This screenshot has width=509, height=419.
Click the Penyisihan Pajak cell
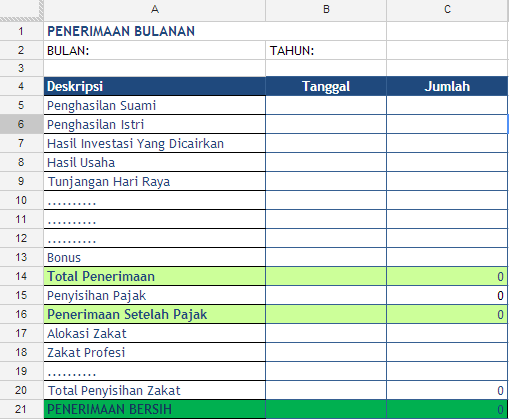click(155, 295)
